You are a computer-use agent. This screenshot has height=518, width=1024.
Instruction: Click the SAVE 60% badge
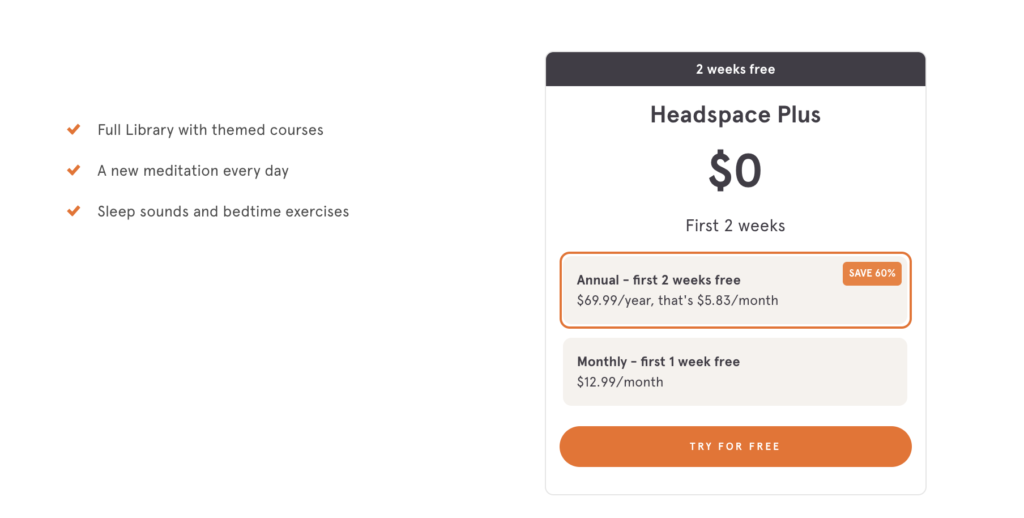tap(872, 274)
